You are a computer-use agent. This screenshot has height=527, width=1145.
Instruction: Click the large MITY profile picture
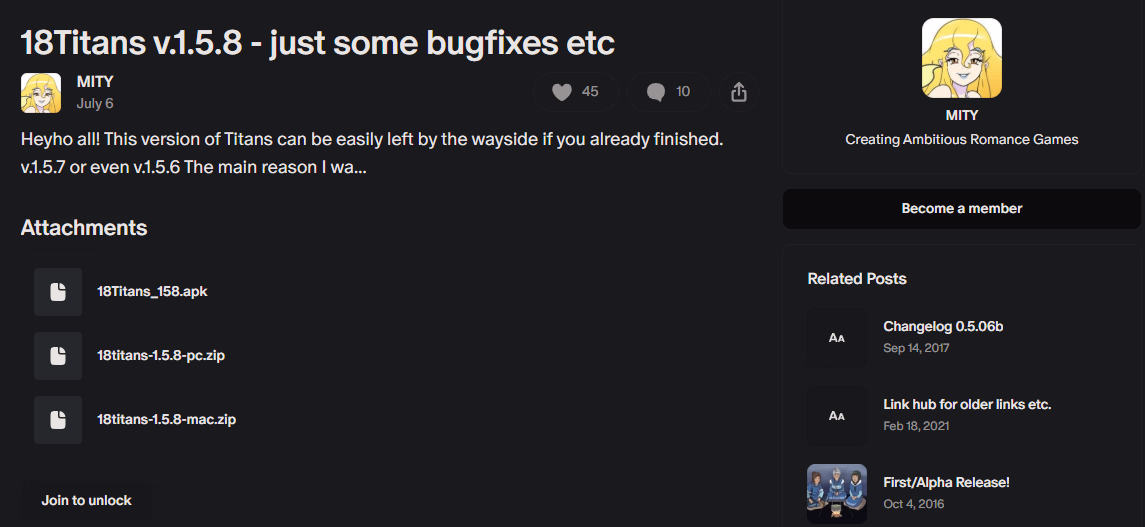(x=962, y=58)
